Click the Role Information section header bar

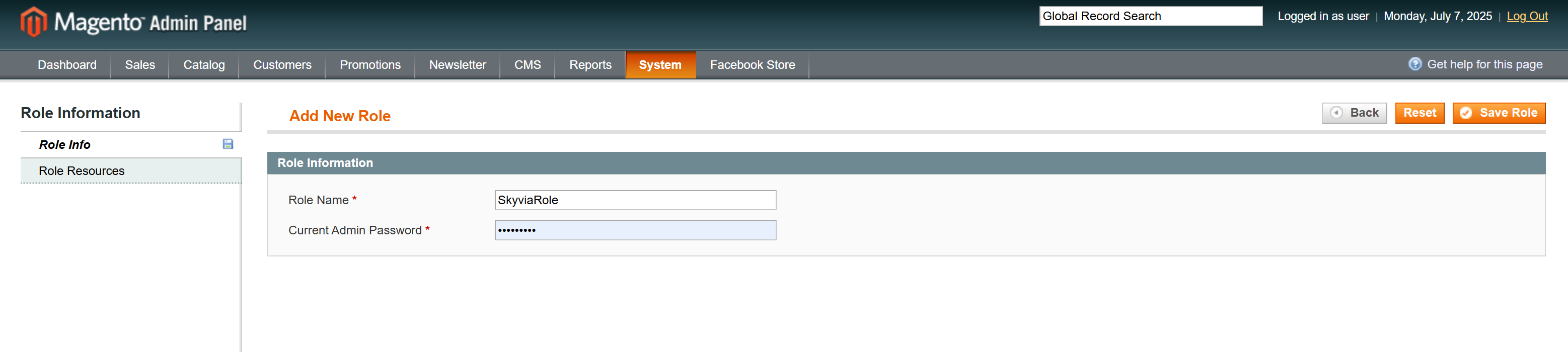coord(907,163)
